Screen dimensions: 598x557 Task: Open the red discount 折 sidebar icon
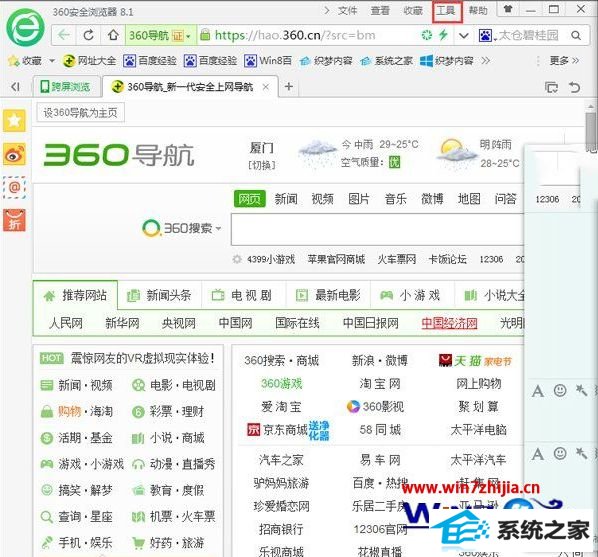(x=14, y=220)
